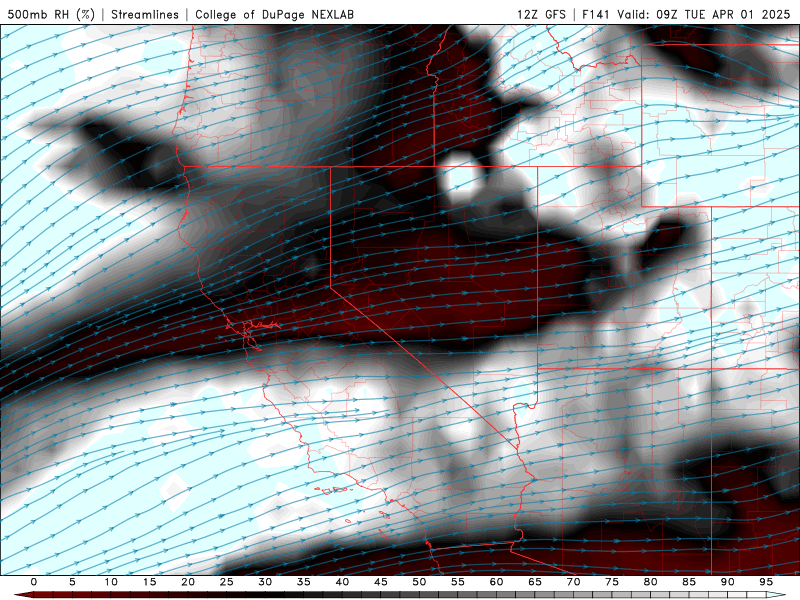Click the 35 label on the color scale
The height and width of the screenshot is (600, 800).
[304, 582]
